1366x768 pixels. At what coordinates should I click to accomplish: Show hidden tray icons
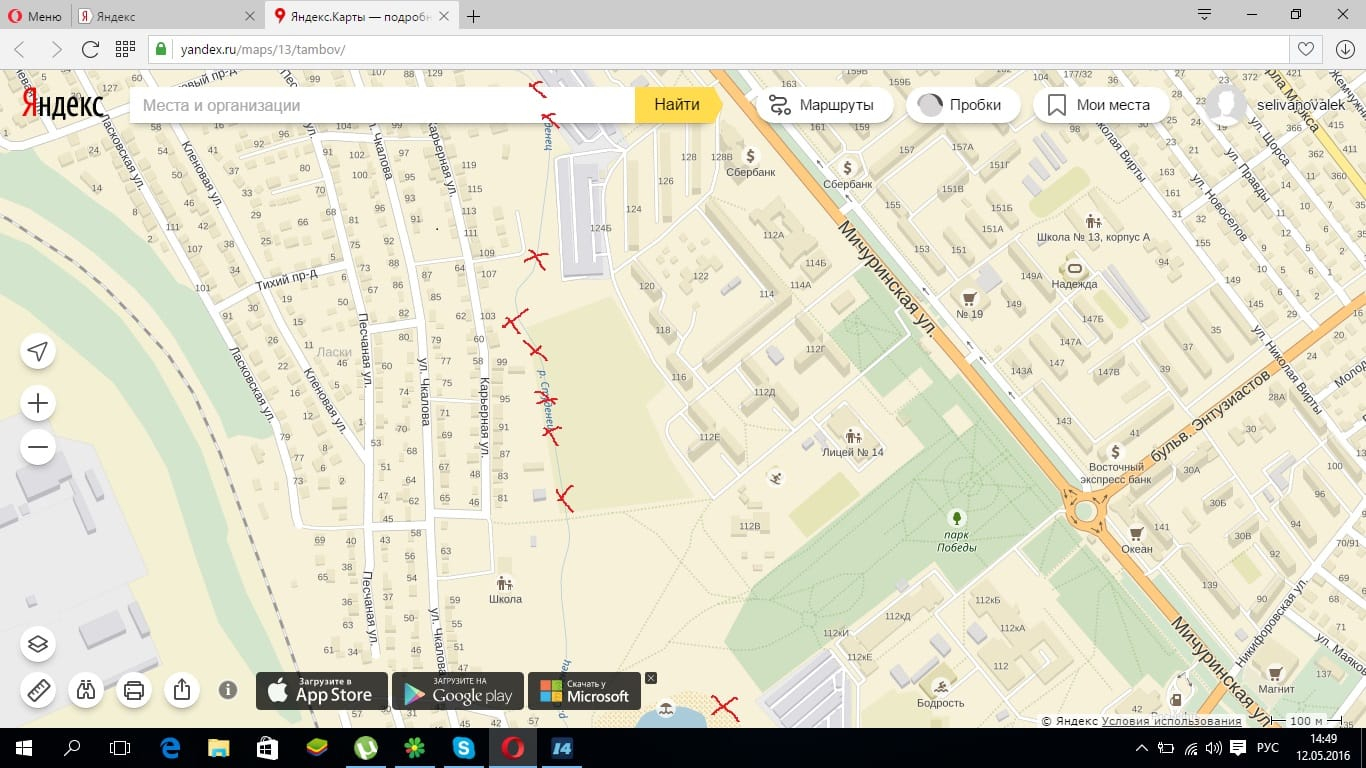1141,747
